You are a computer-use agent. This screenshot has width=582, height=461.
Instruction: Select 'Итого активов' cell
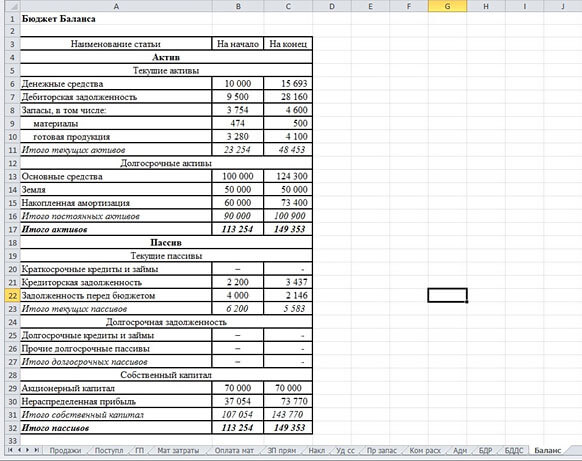[x=116, y=229]
